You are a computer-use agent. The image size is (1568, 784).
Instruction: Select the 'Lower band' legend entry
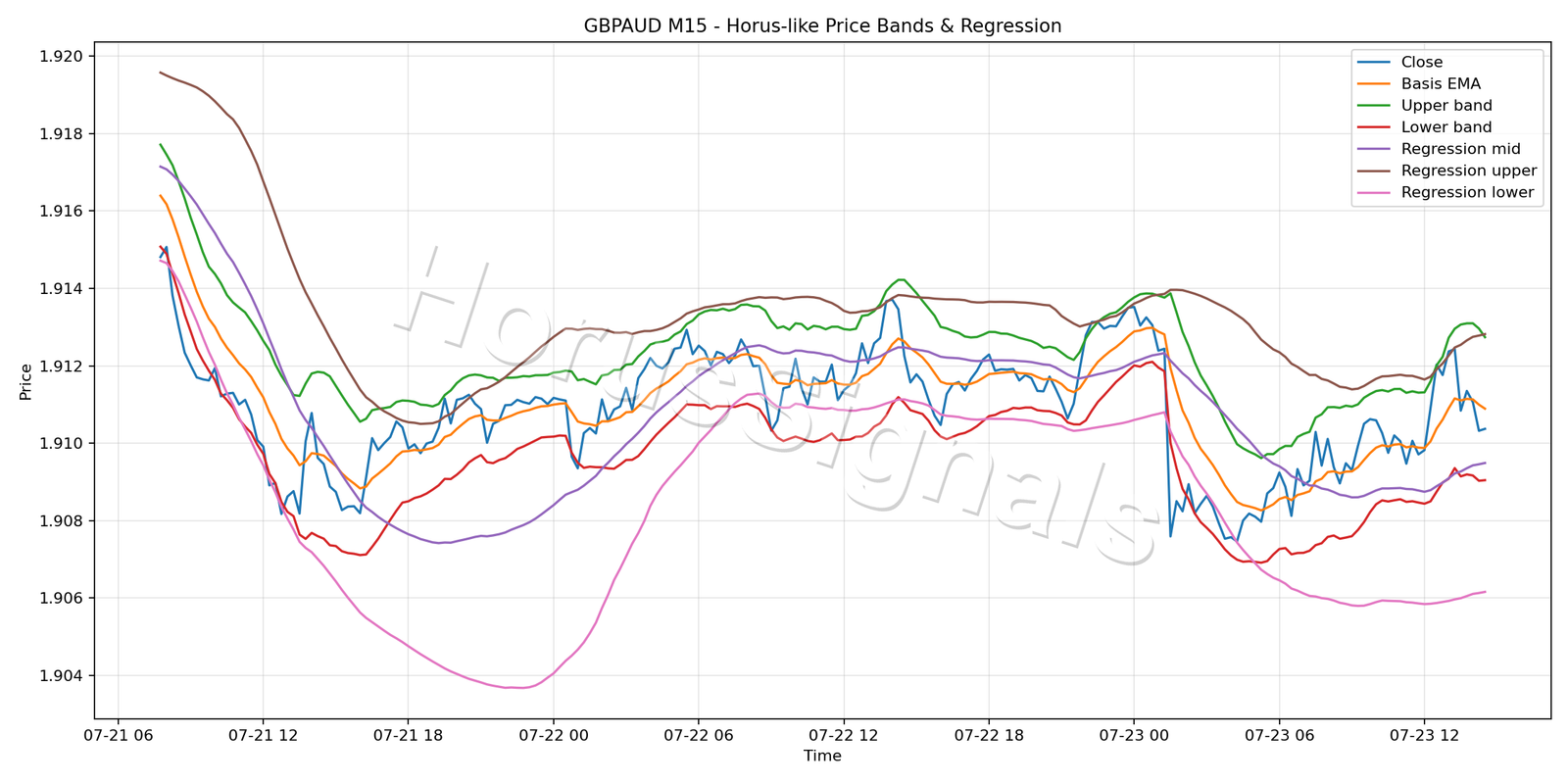coord(1425,127)
